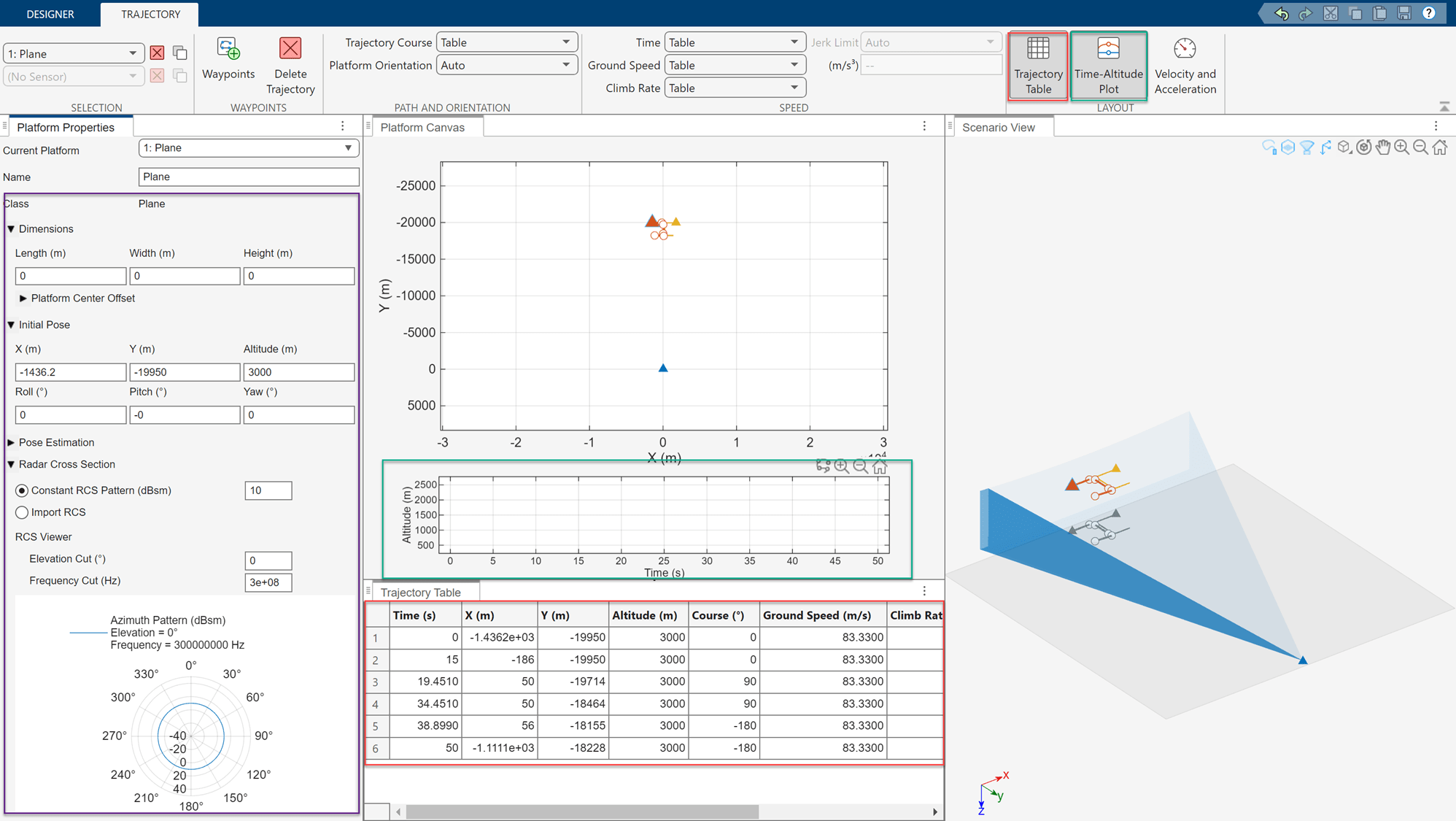Open help with the question mark icon
Screen dimensions: 1456x821
point(1429,14)
